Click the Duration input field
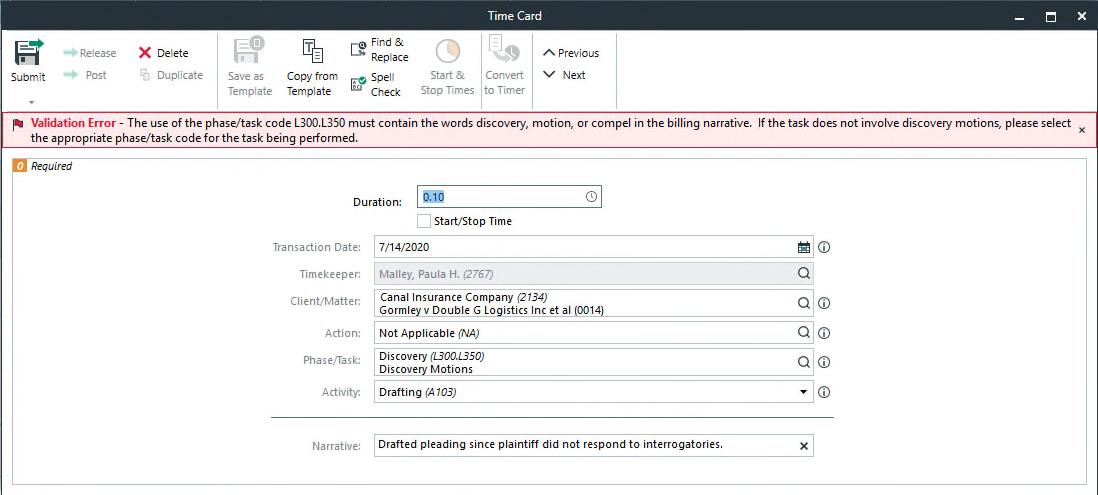This screenshot has height=495, width=1098. [x=509, y=197]
